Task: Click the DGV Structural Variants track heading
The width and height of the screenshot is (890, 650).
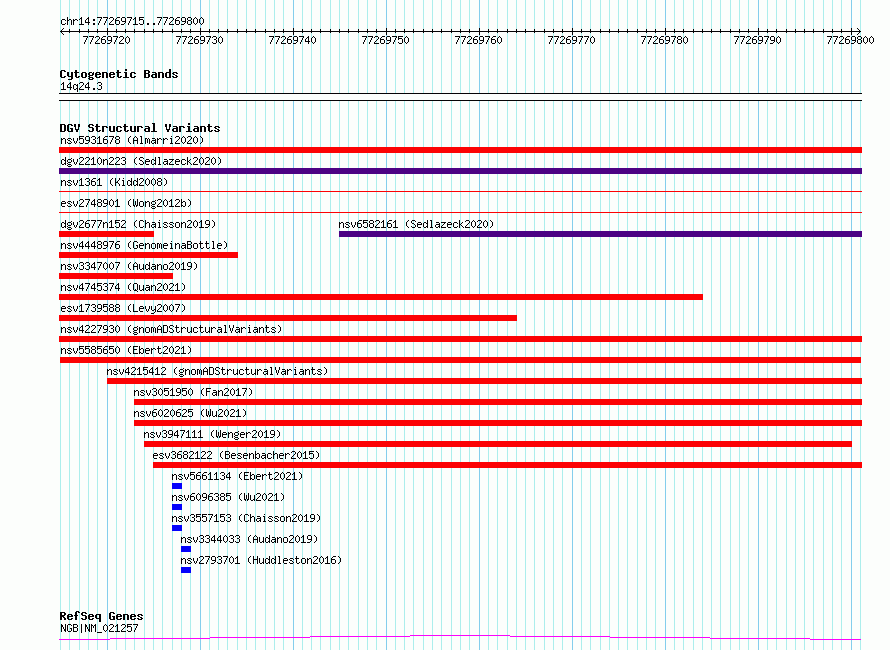Action: tap(140, 128)
